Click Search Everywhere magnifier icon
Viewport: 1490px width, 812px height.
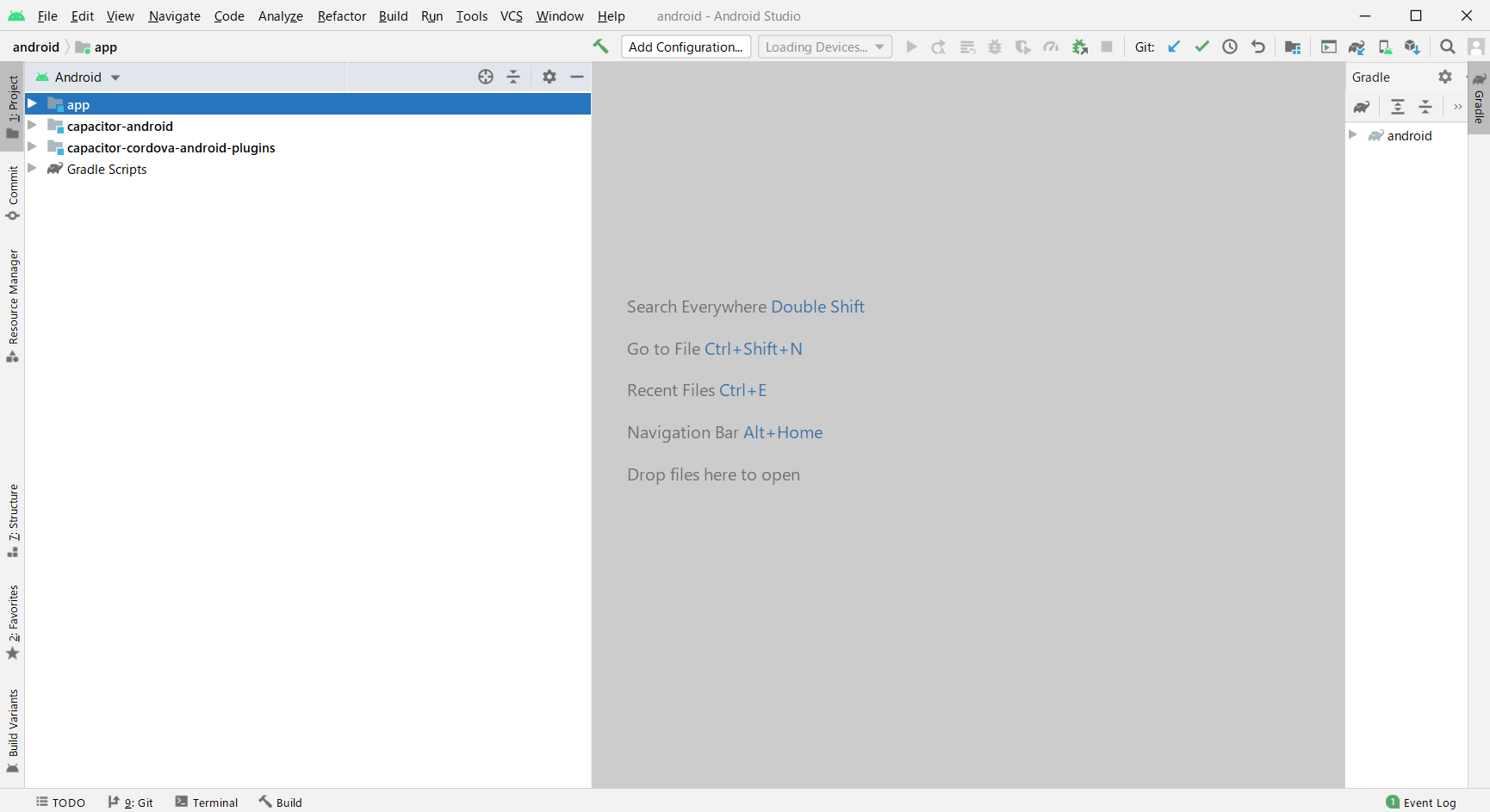(1448, 46)
